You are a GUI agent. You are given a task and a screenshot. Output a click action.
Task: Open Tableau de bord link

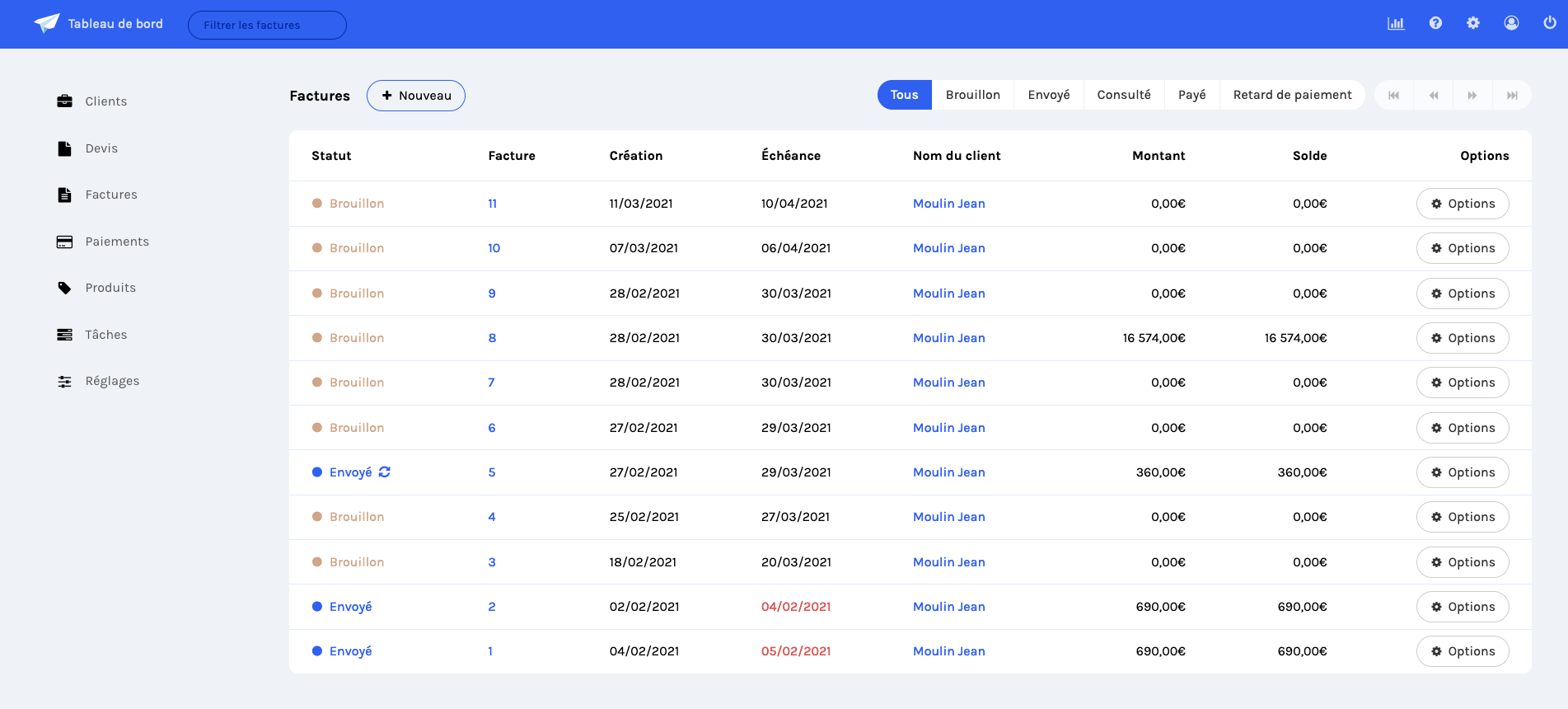pyautogui.click(x=115, y=24)
